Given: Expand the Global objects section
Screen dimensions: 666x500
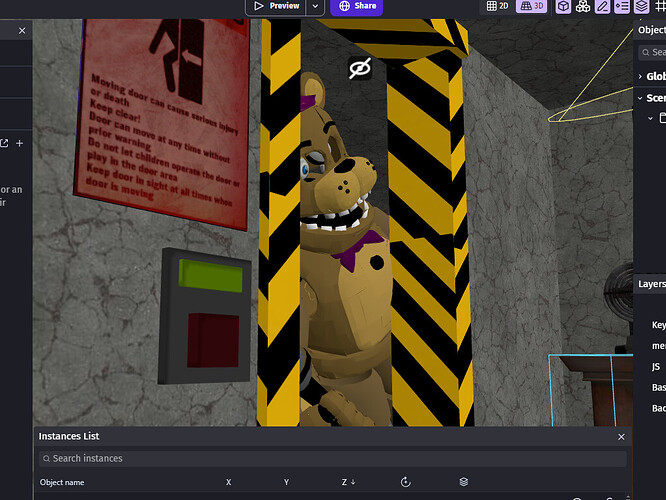Looking at the screenshot, I should point(640,76).
